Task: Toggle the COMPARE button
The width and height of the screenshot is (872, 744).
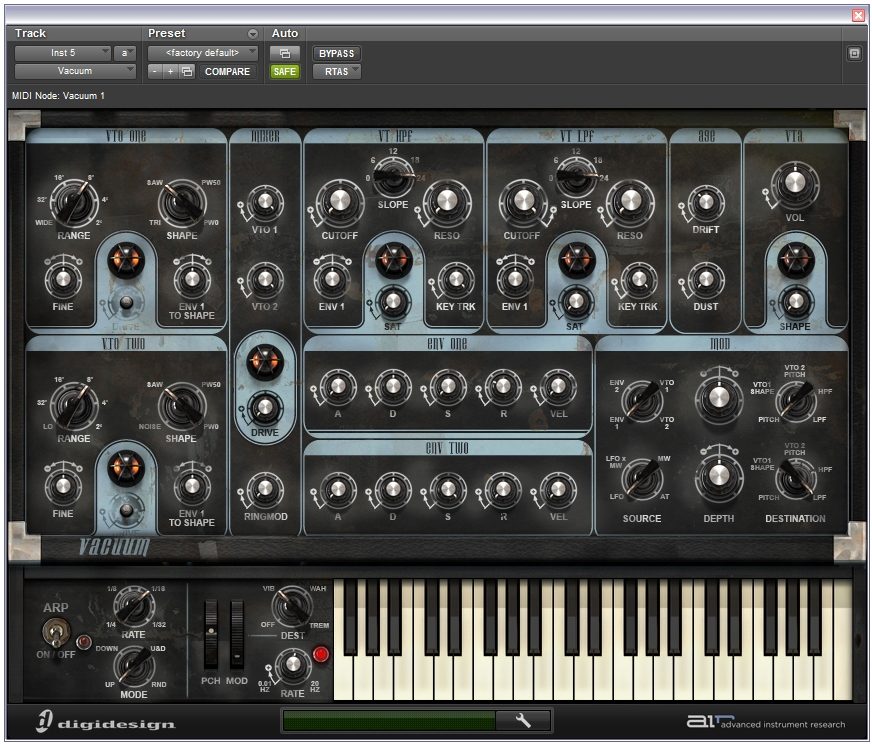Action: tap(227, 71)
